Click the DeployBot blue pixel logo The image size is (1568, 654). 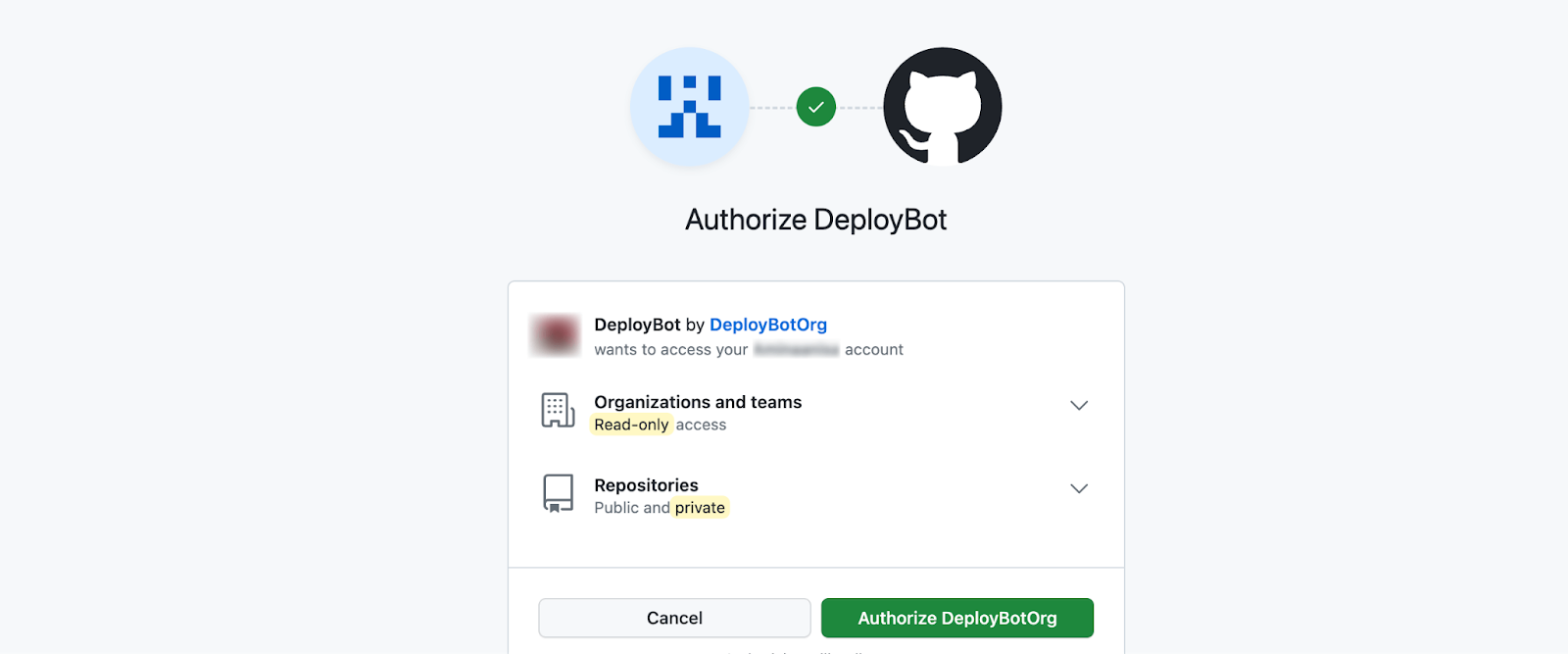coord(689,107)
